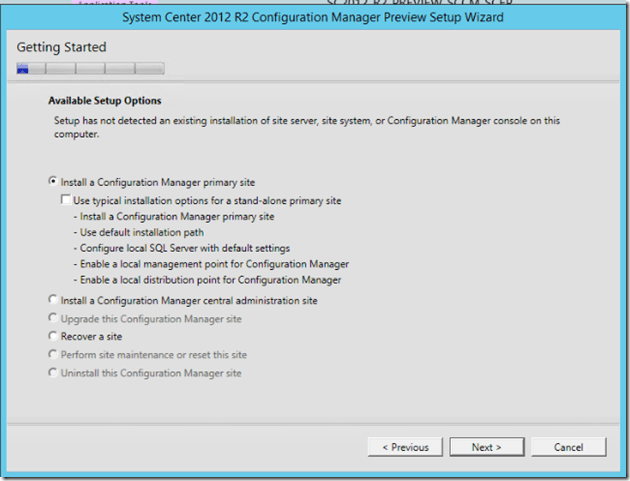The height and width of the screenshot is (481, 630).
Task: Click the Available Setup Options heading
Action: click(x=104, y=100)
